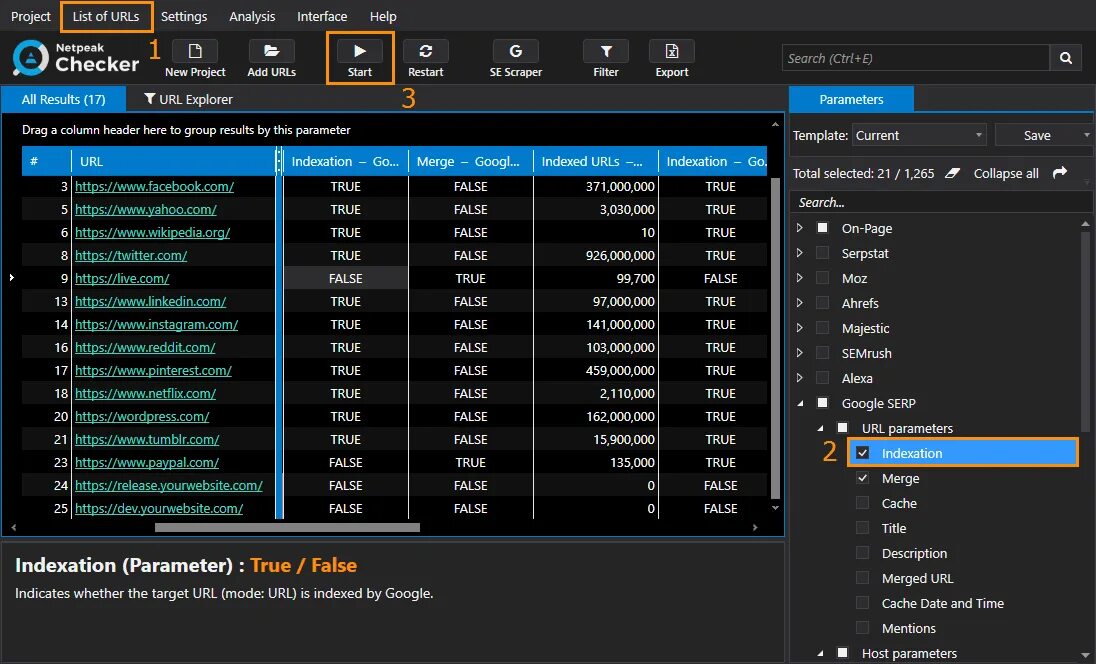Open the Filter funnel tool
This screenshot has height=664, width=1096.
(606, 51)
